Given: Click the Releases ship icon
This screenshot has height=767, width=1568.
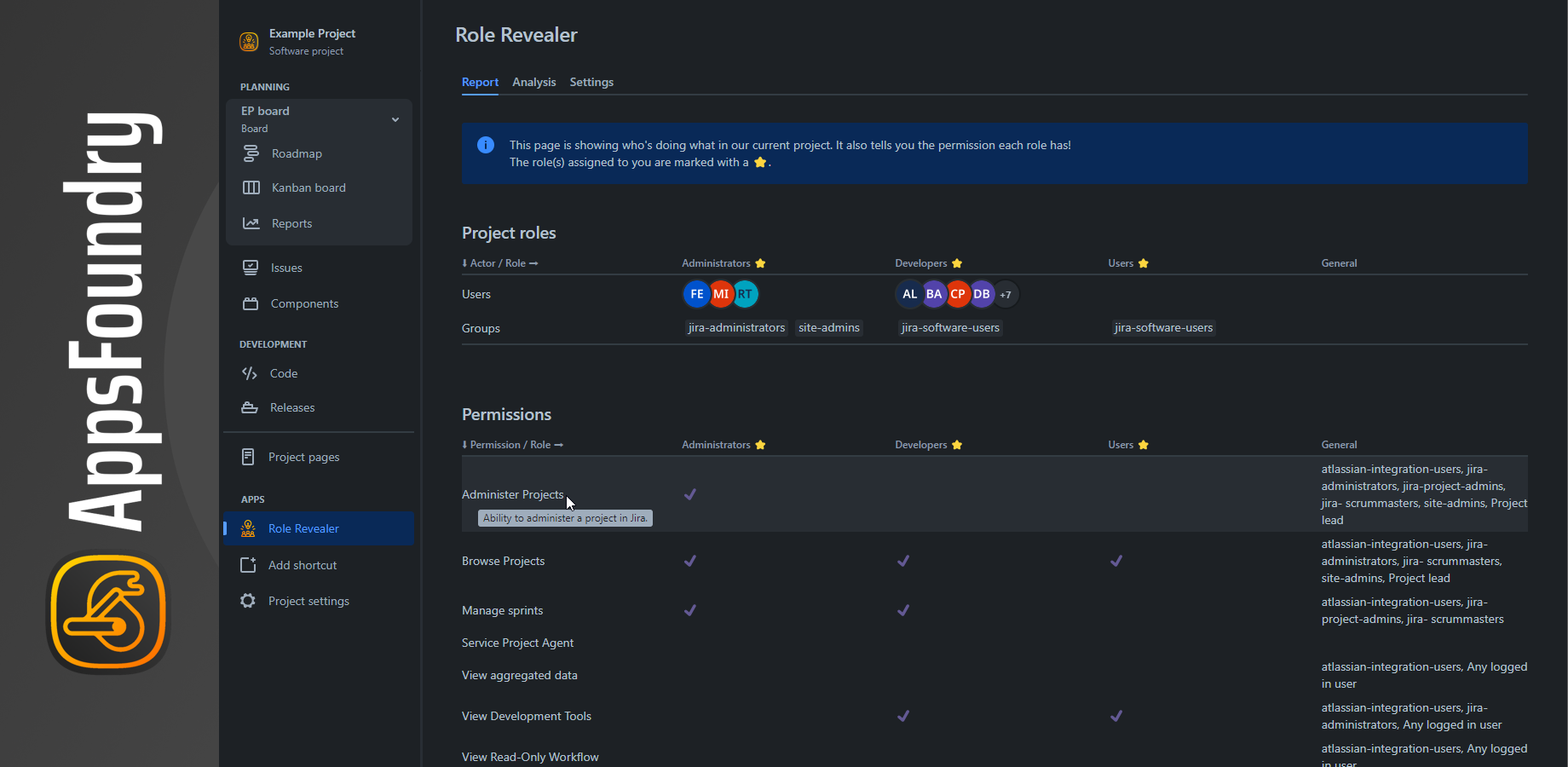Looking at the screenshot, I should click(250, 407).
